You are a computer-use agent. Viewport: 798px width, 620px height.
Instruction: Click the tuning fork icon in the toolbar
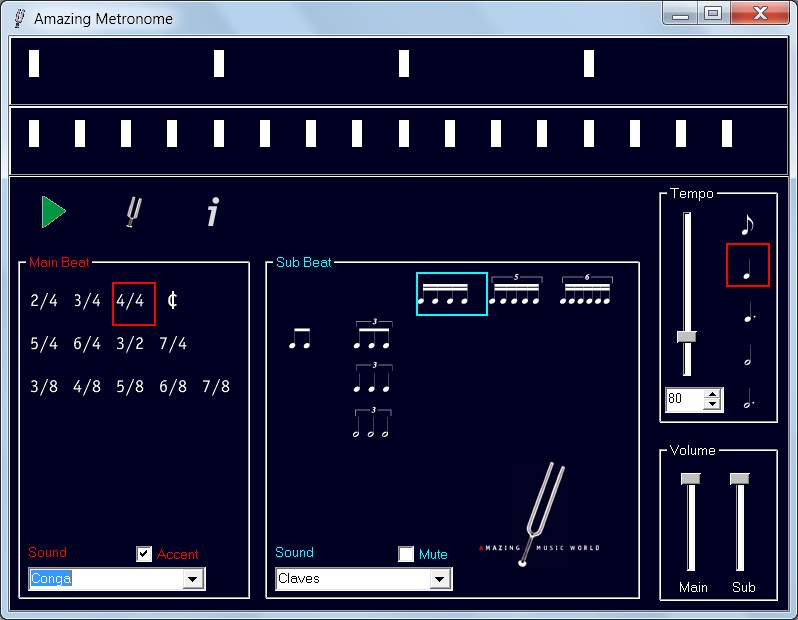[x=133, y=212]
